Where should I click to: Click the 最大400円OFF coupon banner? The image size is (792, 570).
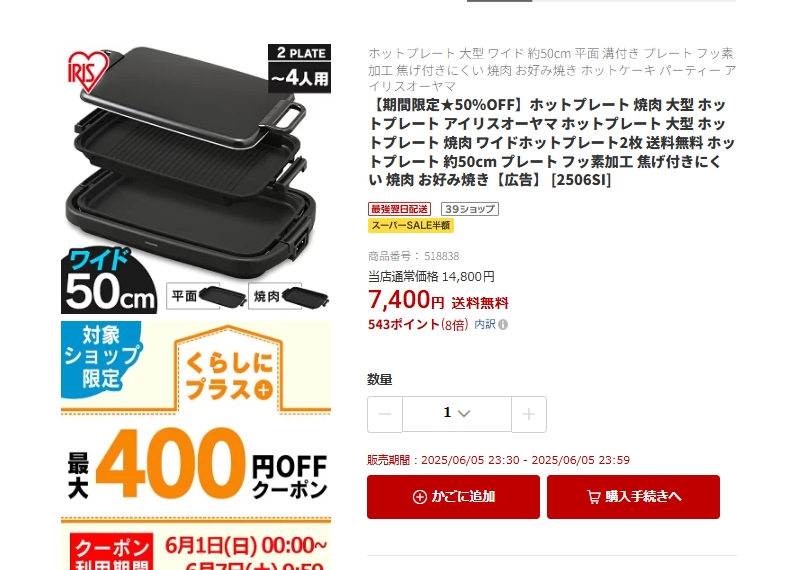[196, 446]
